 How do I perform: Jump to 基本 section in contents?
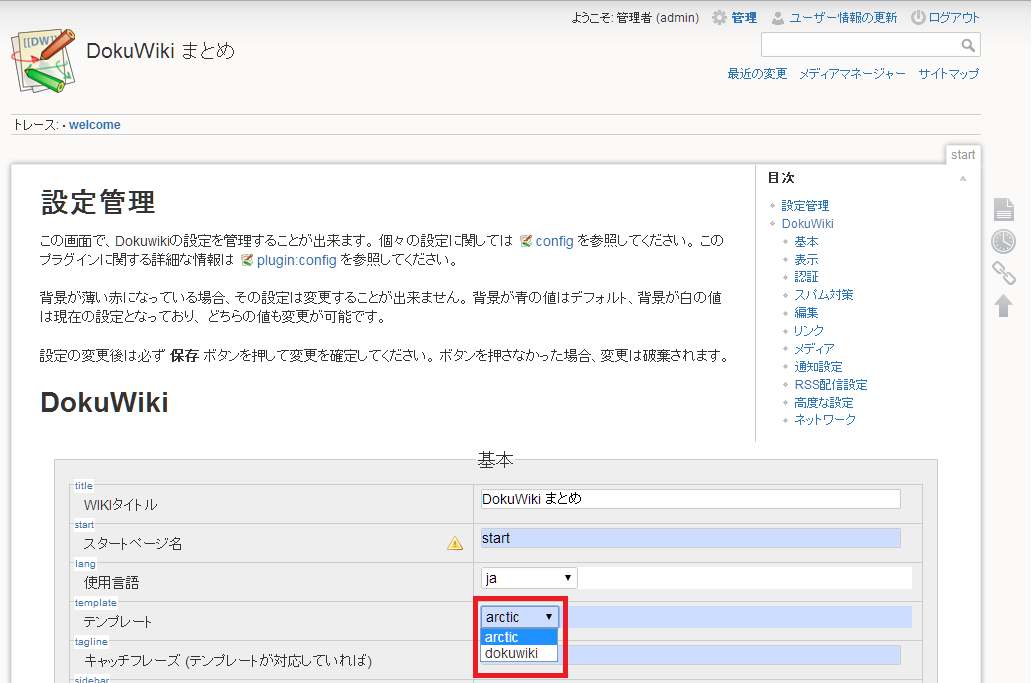[806, 242]
